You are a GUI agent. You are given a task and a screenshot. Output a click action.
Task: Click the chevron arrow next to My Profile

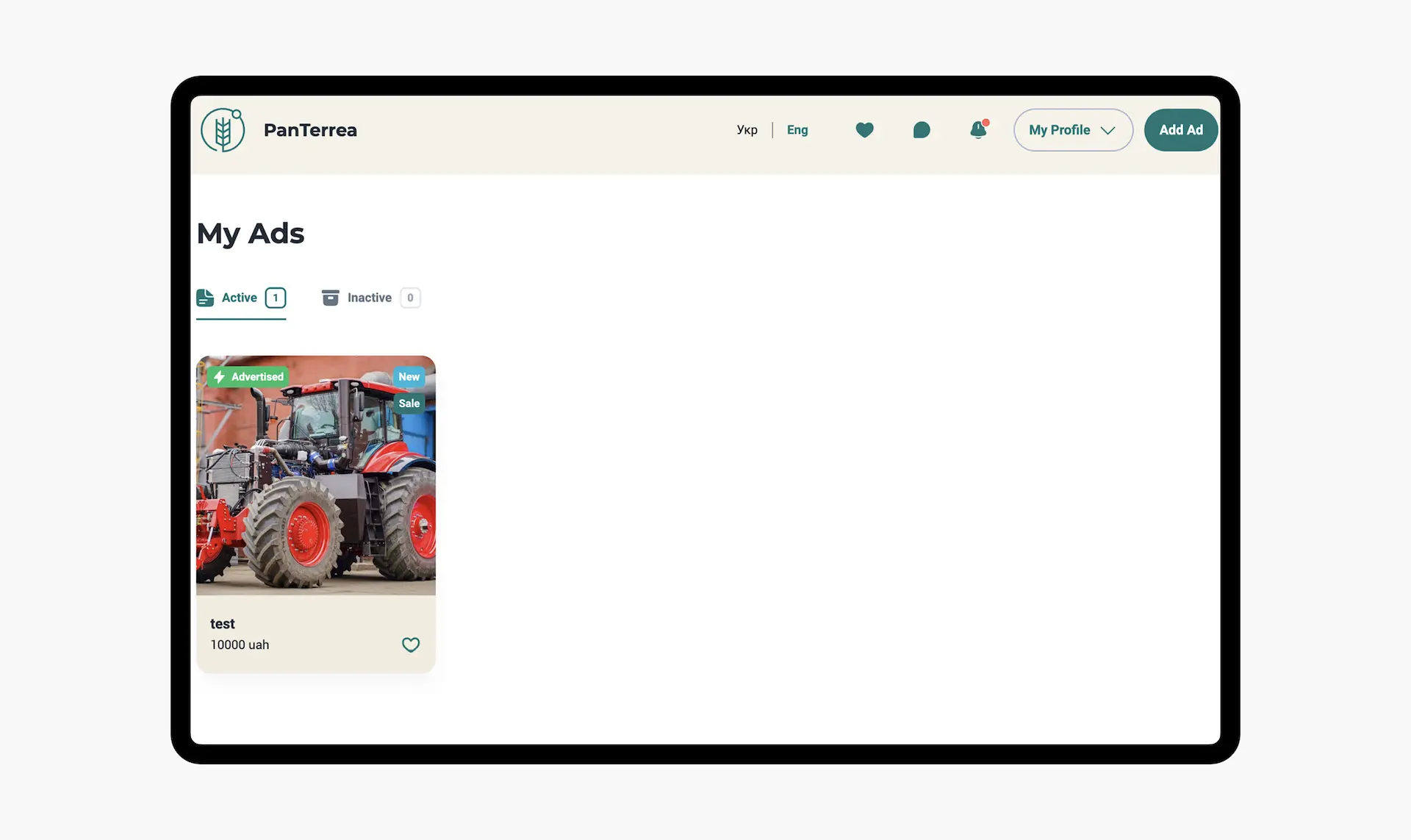click(1107, 130)
